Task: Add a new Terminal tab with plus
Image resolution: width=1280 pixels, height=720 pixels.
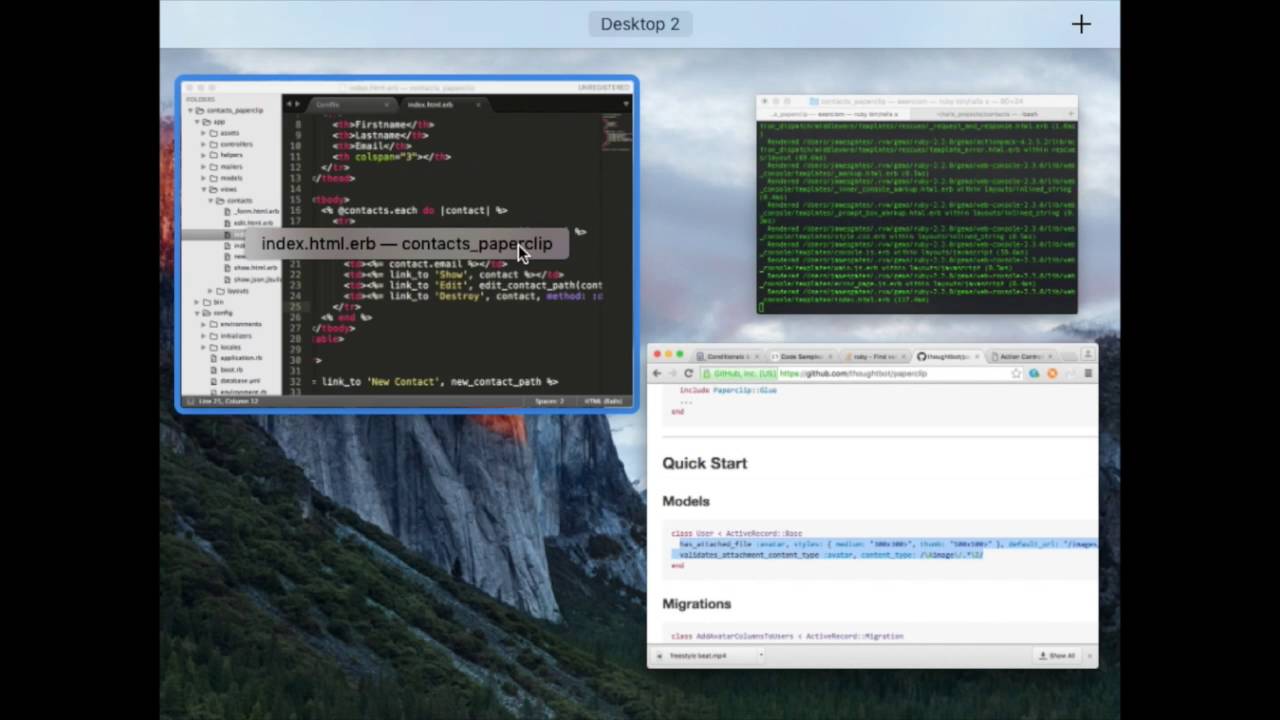Action: (x=1071, y=114)
